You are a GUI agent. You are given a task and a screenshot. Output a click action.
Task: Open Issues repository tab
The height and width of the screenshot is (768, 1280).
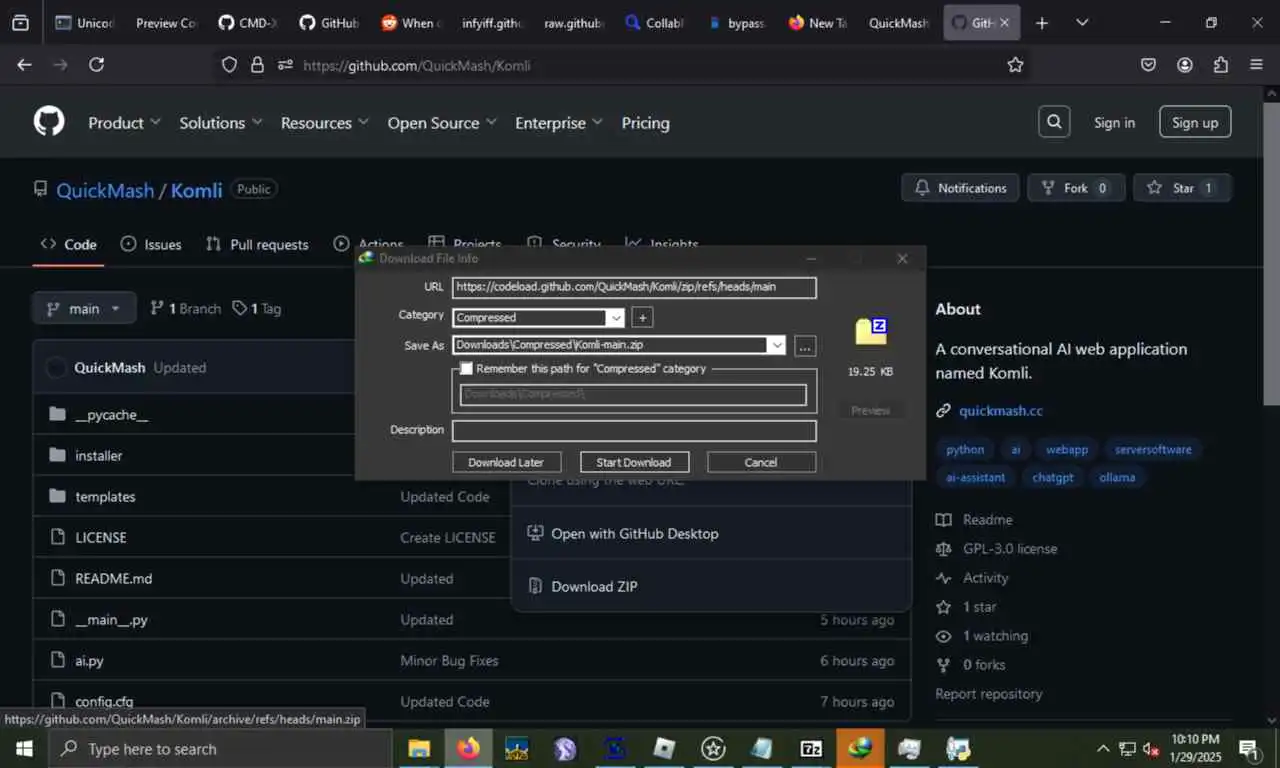[151, 244]
